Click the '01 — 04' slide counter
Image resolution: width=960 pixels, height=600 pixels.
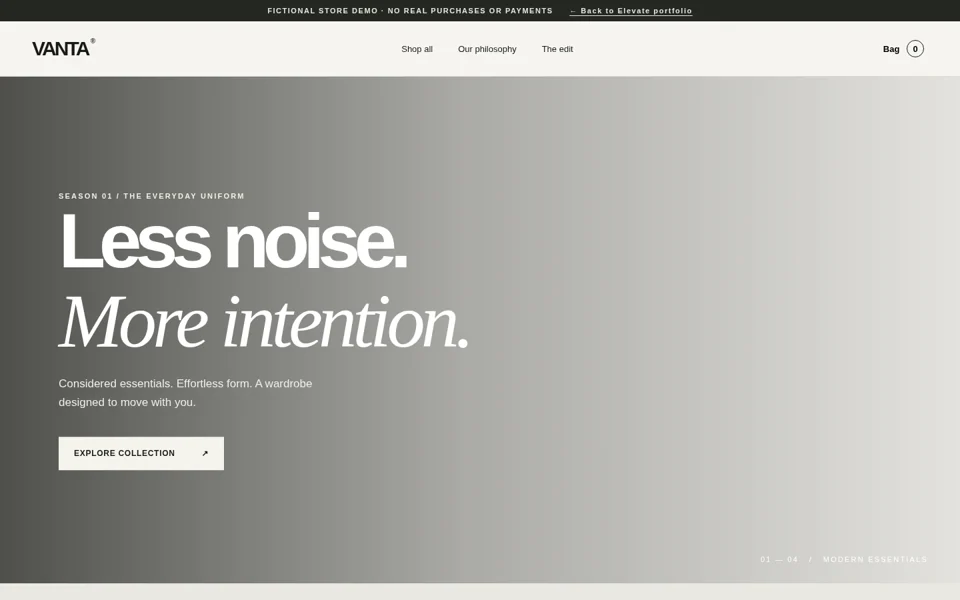pos(779,560)
